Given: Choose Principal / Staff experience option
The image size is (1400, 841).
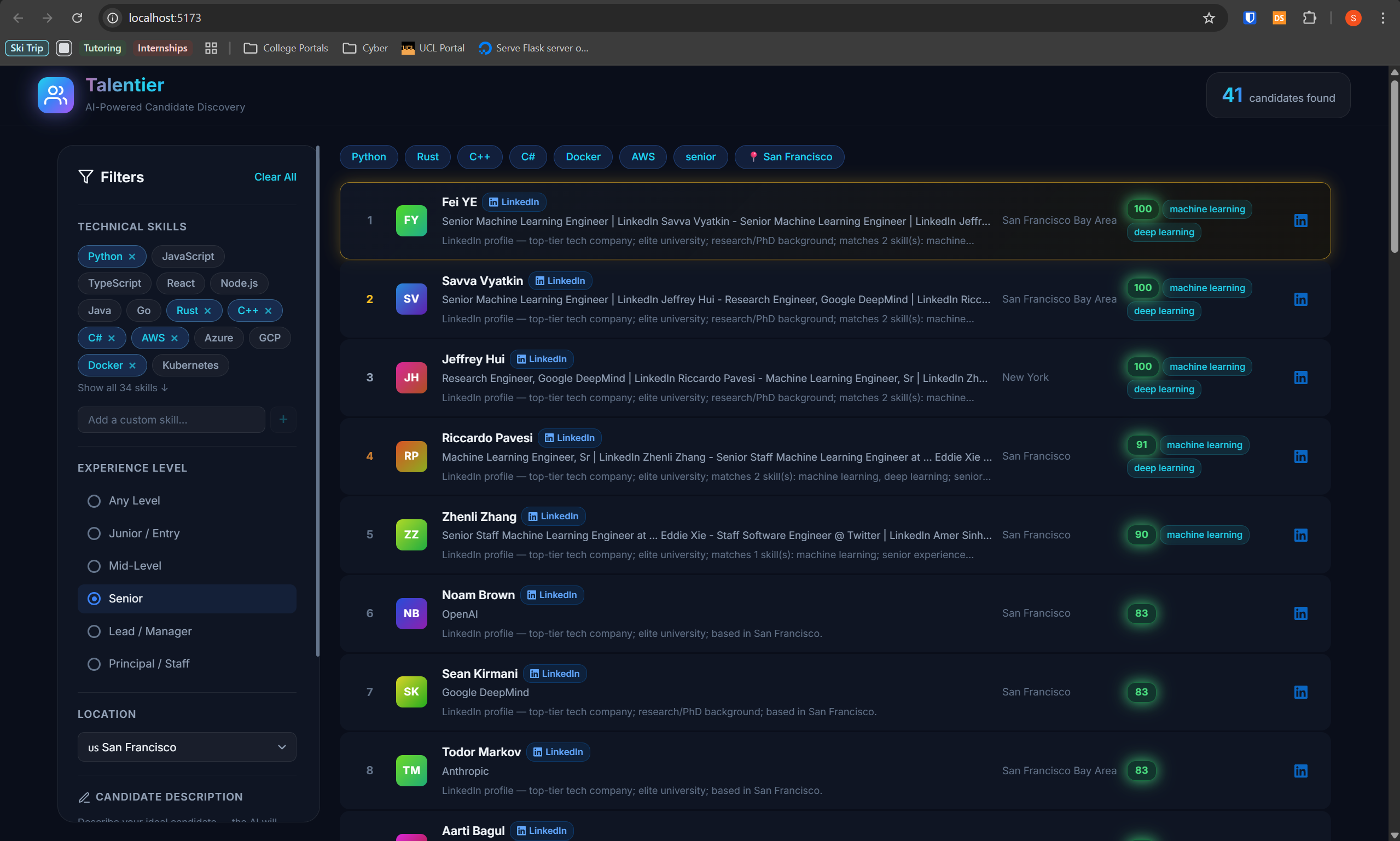Looking at the screenshot, I should click(x=94, y=664).
